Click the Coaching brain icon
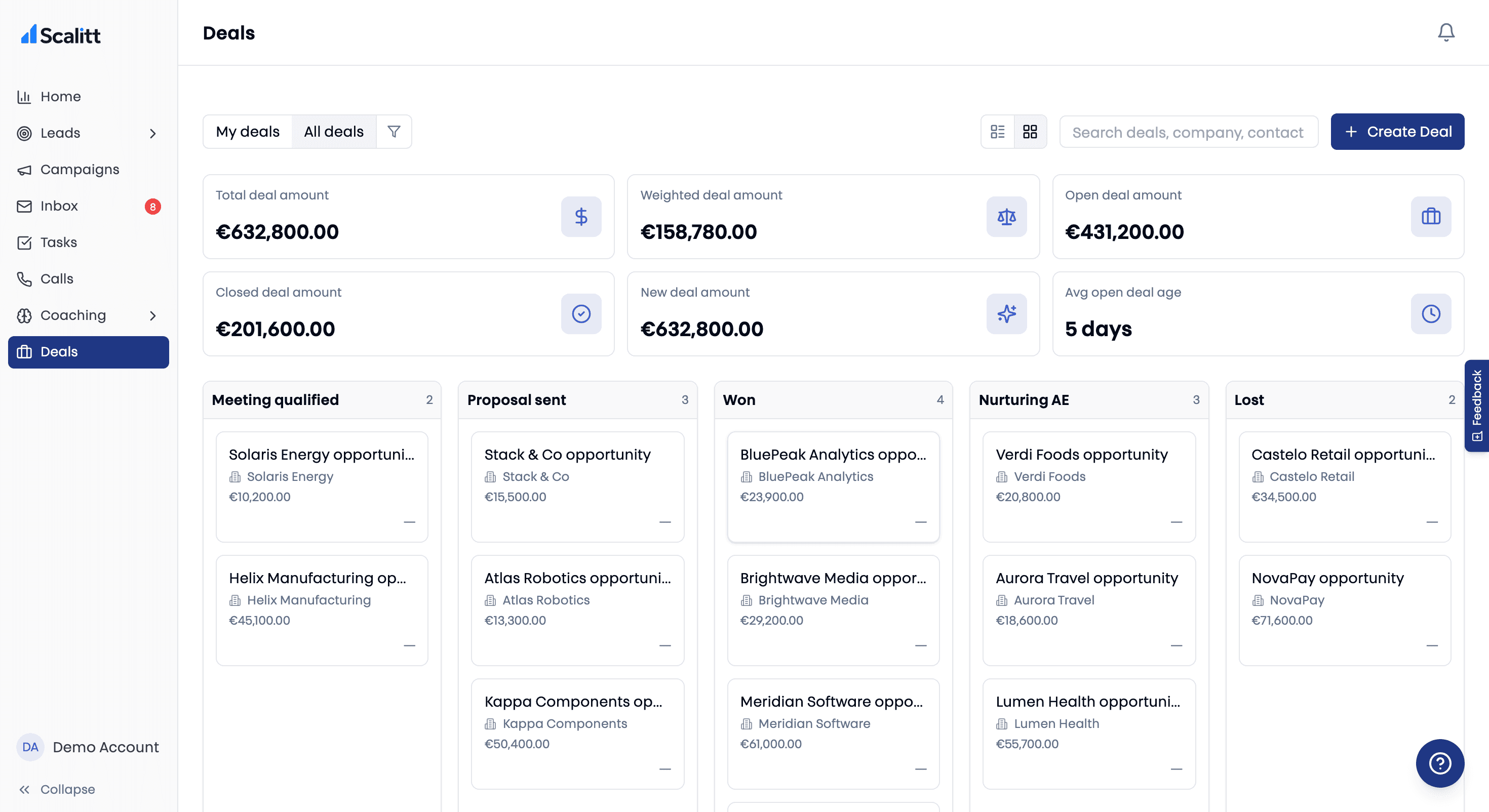The image size is (1489, 812). (x=24, y=315)
